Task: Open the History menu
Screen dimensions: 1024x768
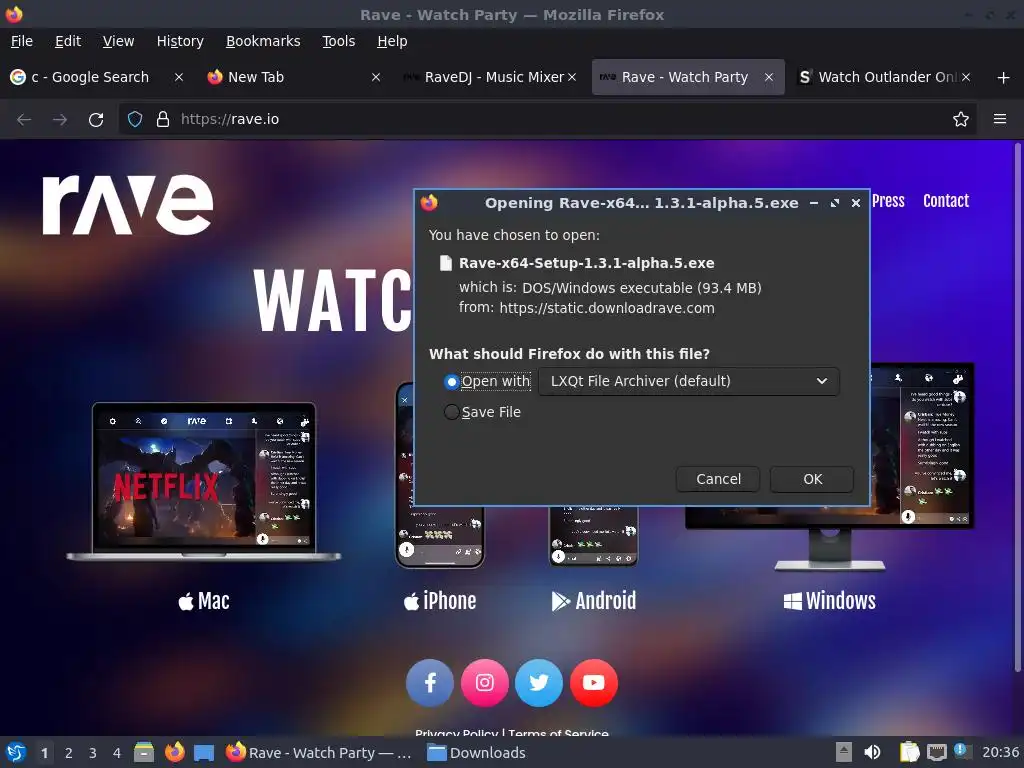Action: [180, 41]
